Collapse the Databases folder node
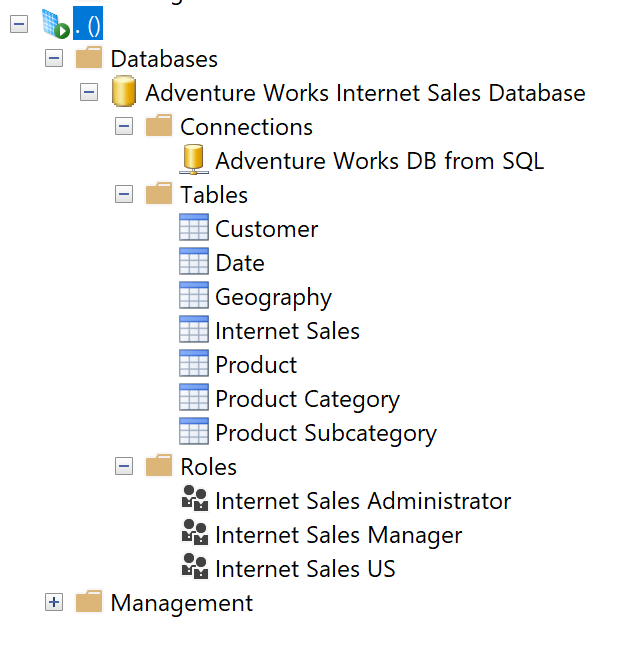Viewport: 640px width, 660px height. (54, 59)
